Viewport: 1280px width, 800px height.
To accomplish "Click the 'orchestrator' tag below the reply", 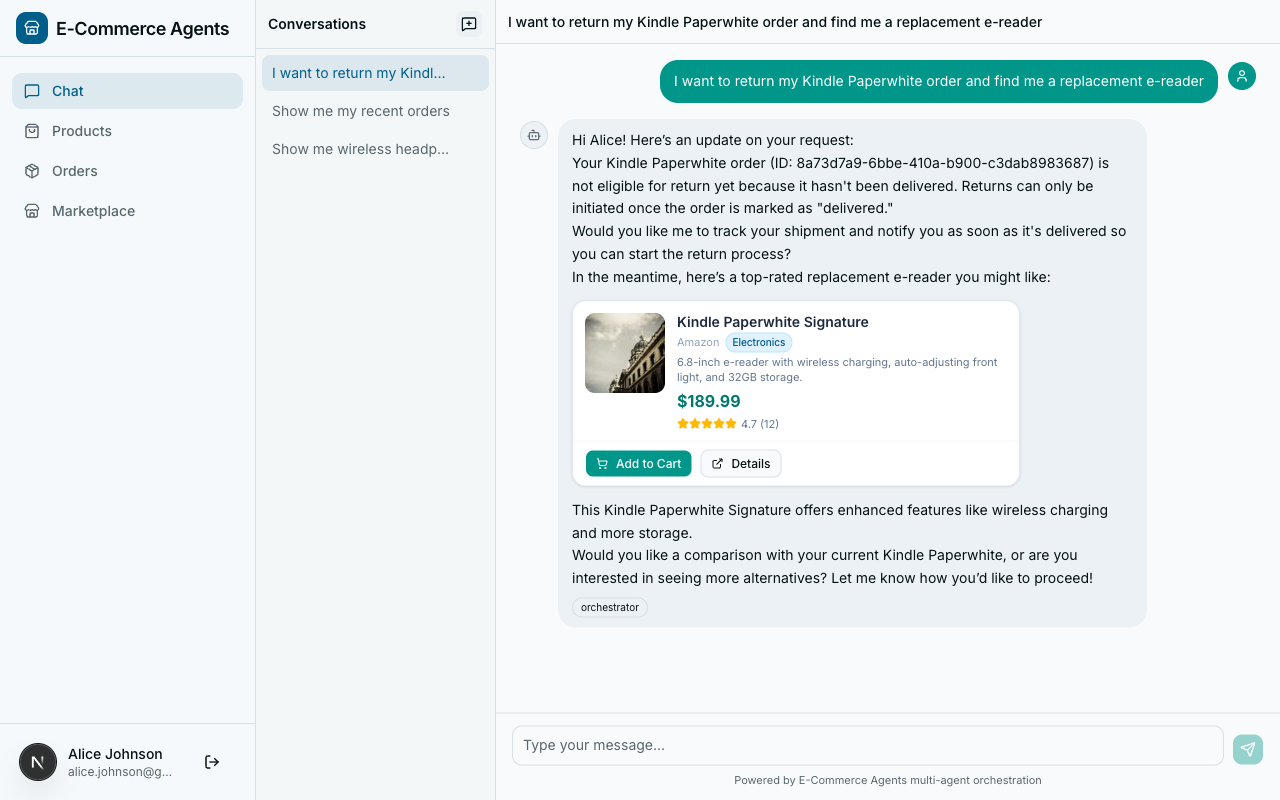I will [609, 607].
